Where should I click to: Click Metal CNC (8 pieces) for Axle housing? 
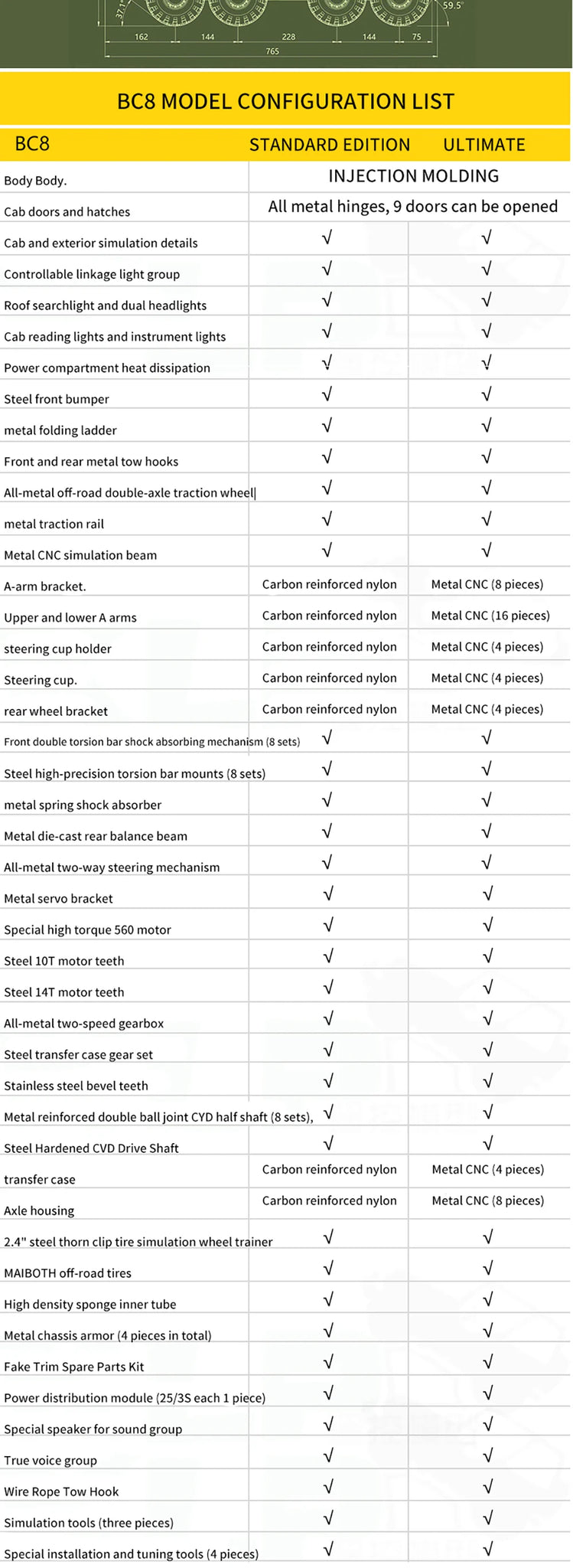(x=487, y=1200)
